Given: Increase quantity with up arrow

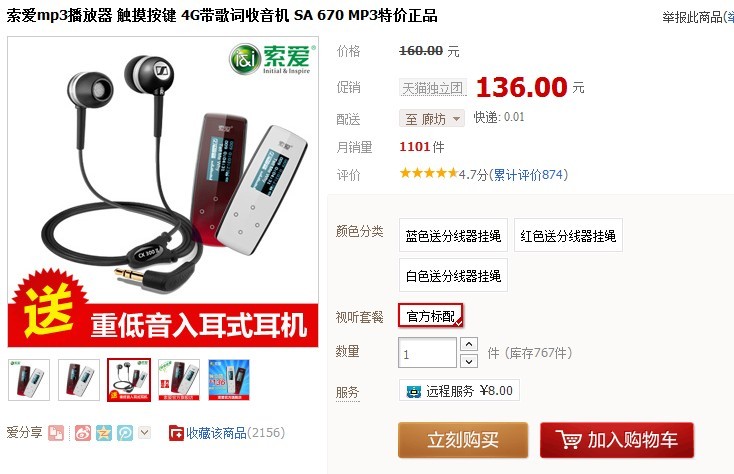Looking at the screenshot, I should 469,344.
